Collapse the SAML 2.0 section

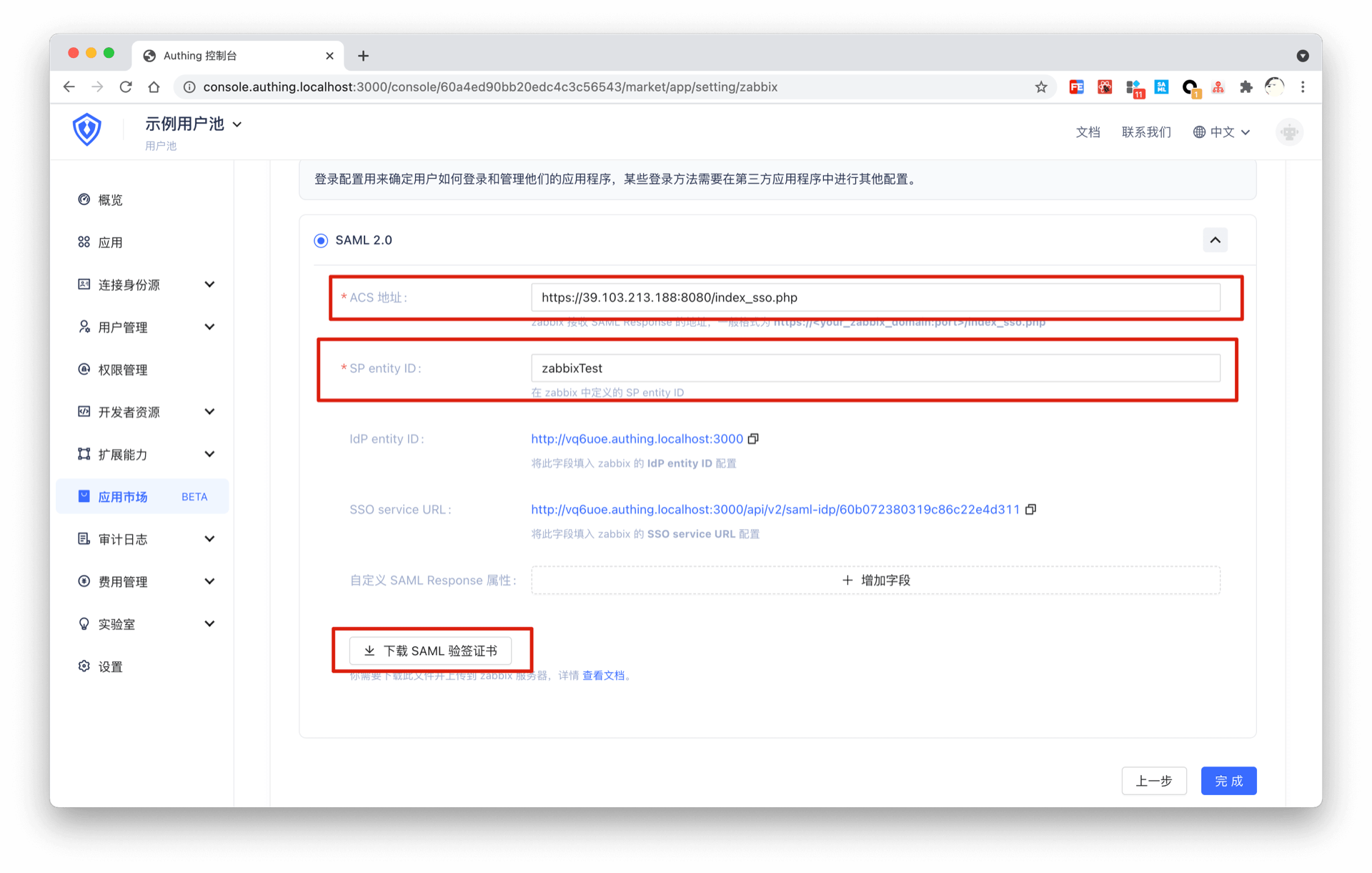[x=1215, y=240]
